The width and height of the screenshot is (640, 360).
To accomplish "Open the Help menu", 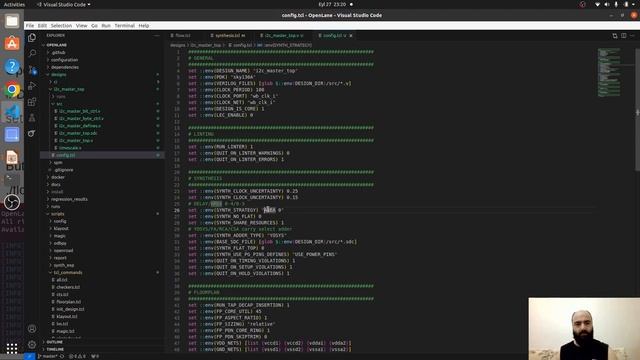I will pyautogui.click(x=144, y=26).
